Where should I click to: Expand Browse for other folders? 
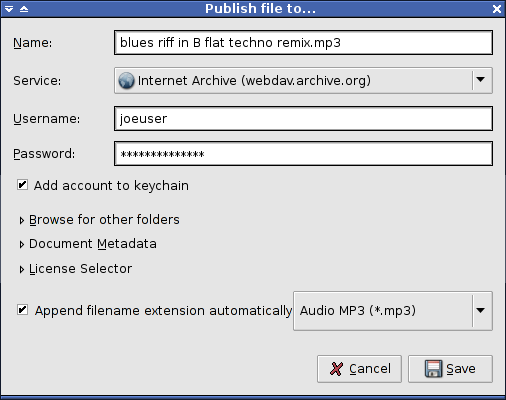coord(100,220)
